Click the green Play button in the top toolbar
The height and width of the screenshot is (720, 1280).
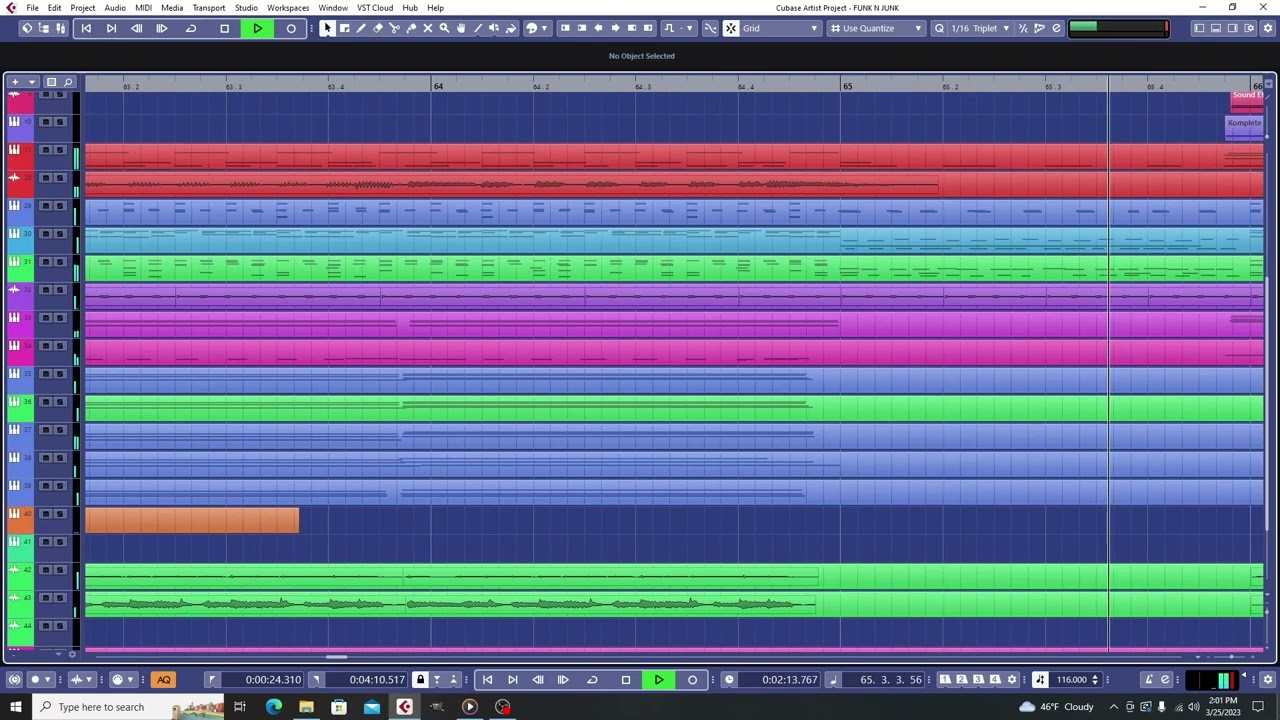(x=257, y=28)
